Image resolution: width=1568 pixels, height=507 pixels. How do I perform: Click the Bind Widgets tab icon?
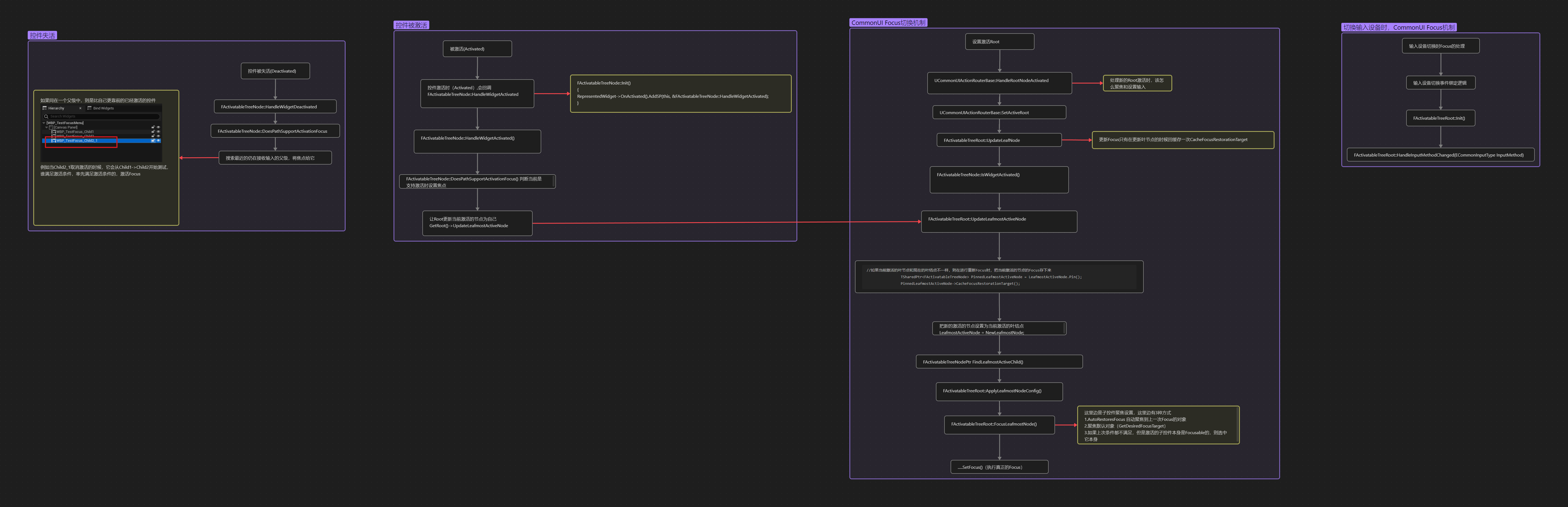(90, 108)
